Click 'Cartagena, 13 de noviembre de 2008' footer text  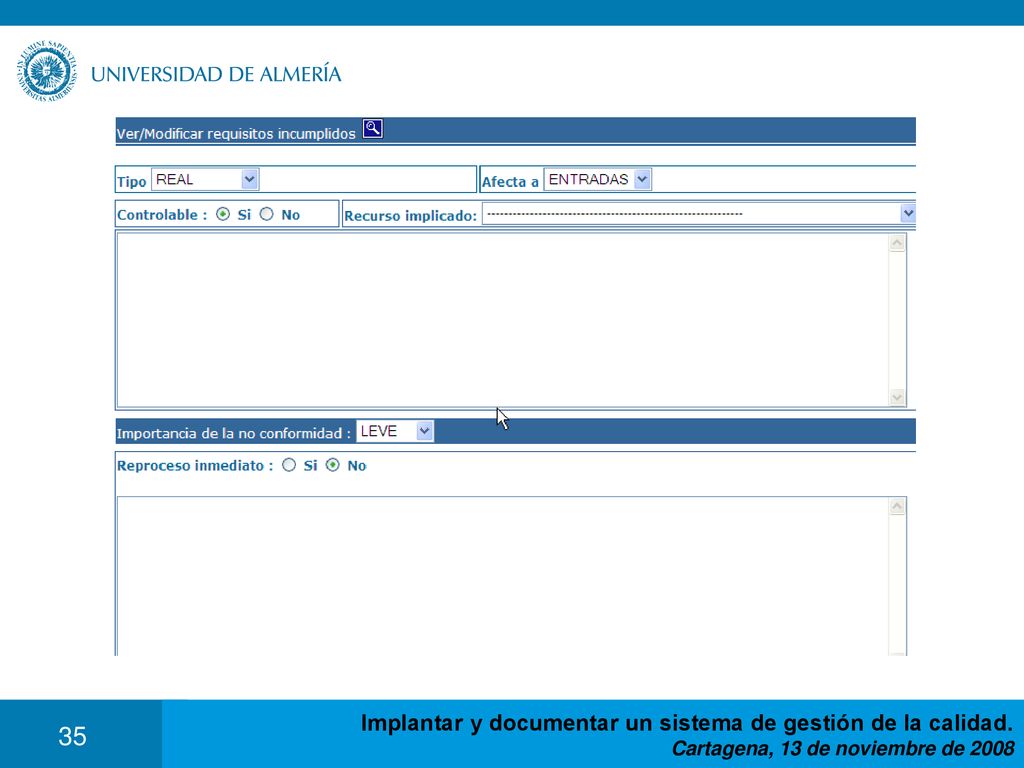843,748
